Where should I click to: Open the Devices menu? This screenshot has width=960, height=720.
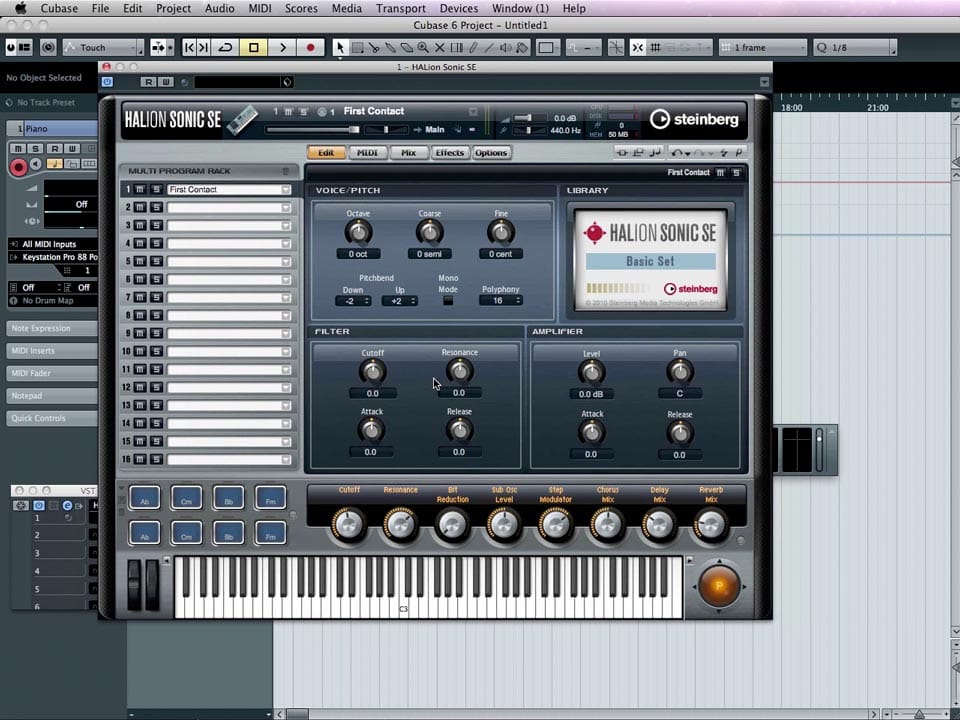click(x=459, y=9)
